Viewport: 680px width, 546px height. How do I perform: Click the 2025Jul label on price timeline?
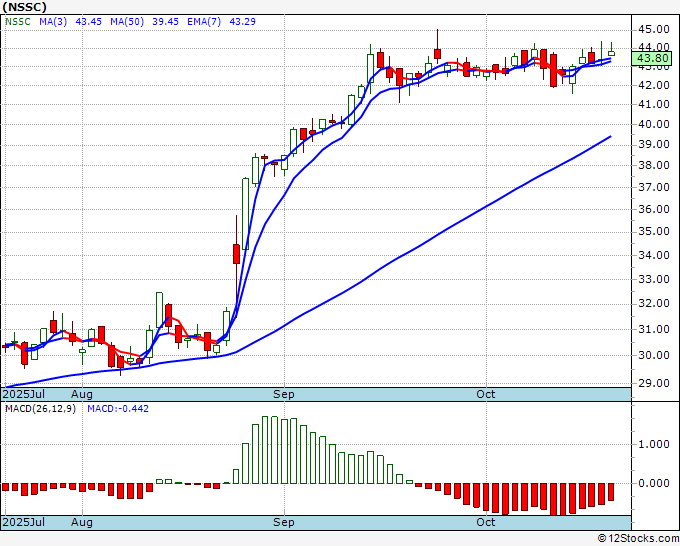point(24,394)
